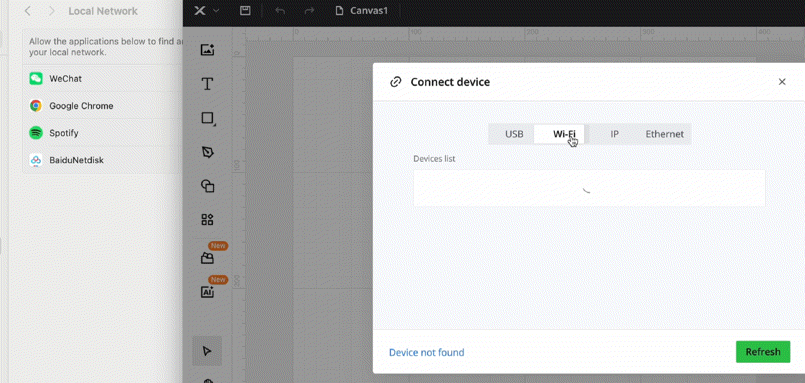The image size is (805, 383).
Task: Switch to the IP connection tab
Action: click(x=615, y=134)
